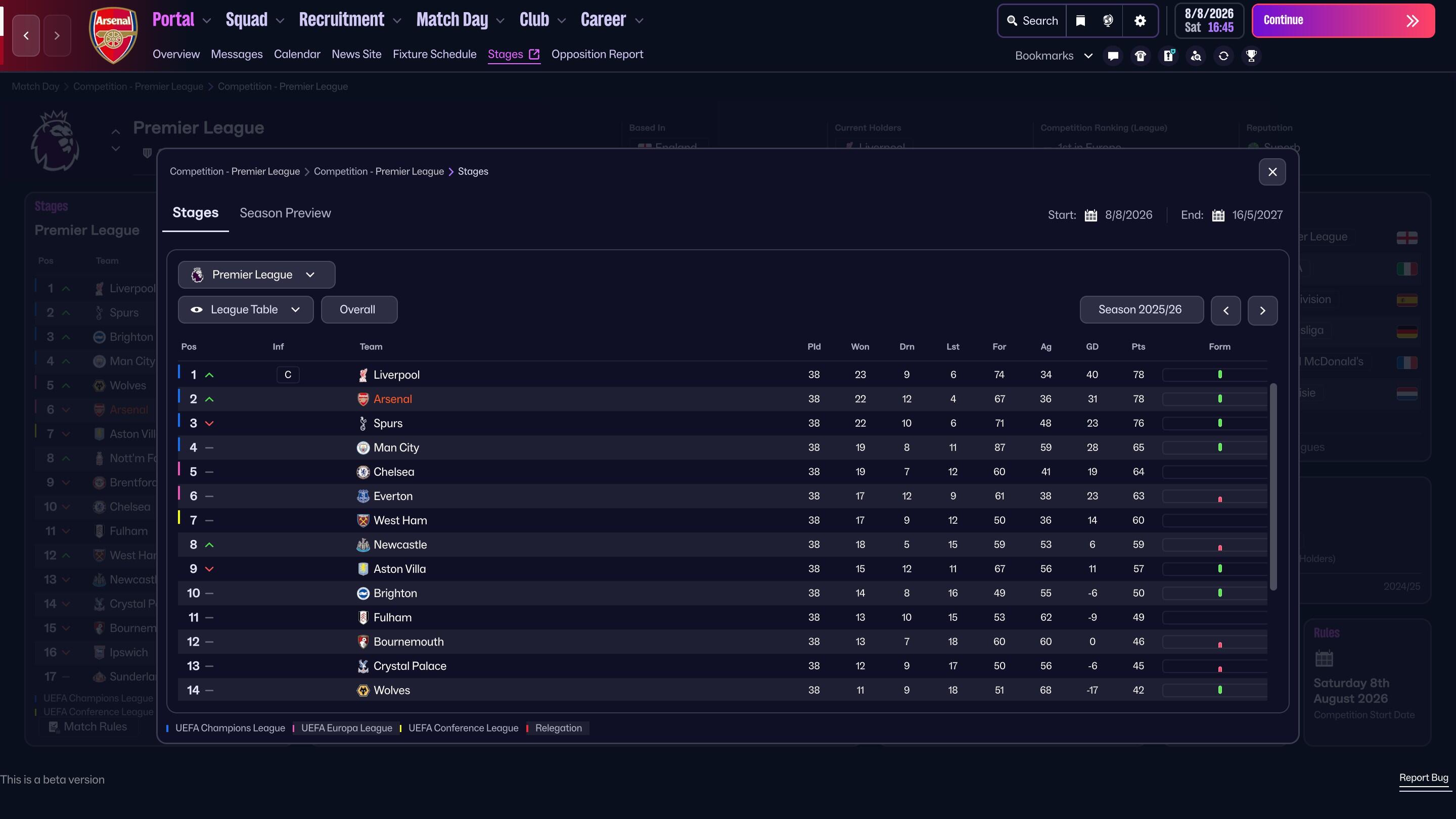Click the Arsenal team name in table
This screenshot has width=1456, height=819.
point(392,399)
